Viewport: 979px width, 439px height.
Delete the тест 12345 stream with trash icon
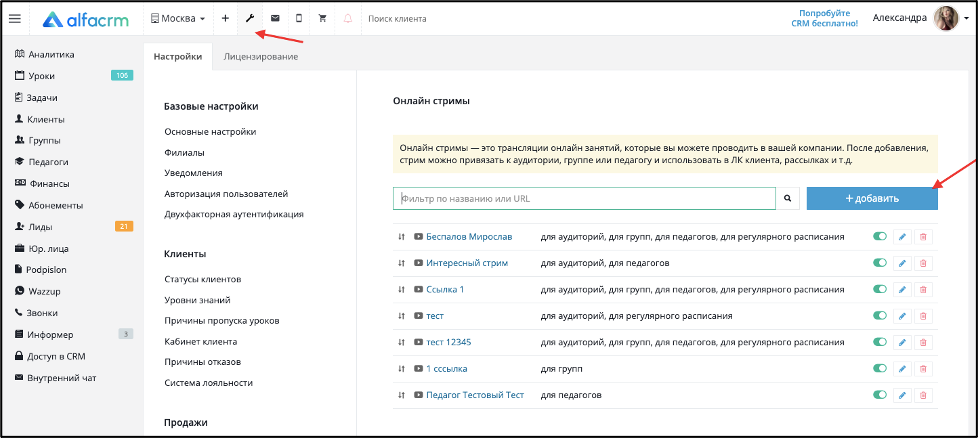(x=923, y=343)
